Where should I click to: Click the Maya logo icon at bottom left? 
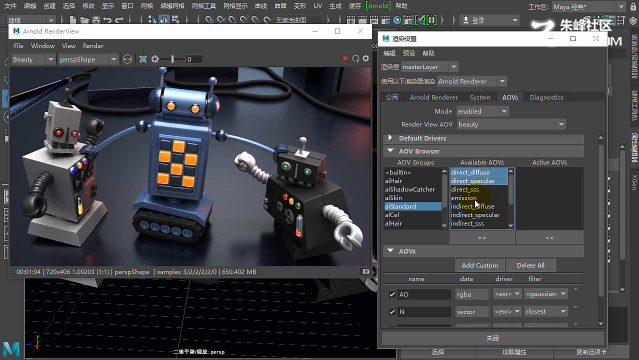[x=11, y=349]
